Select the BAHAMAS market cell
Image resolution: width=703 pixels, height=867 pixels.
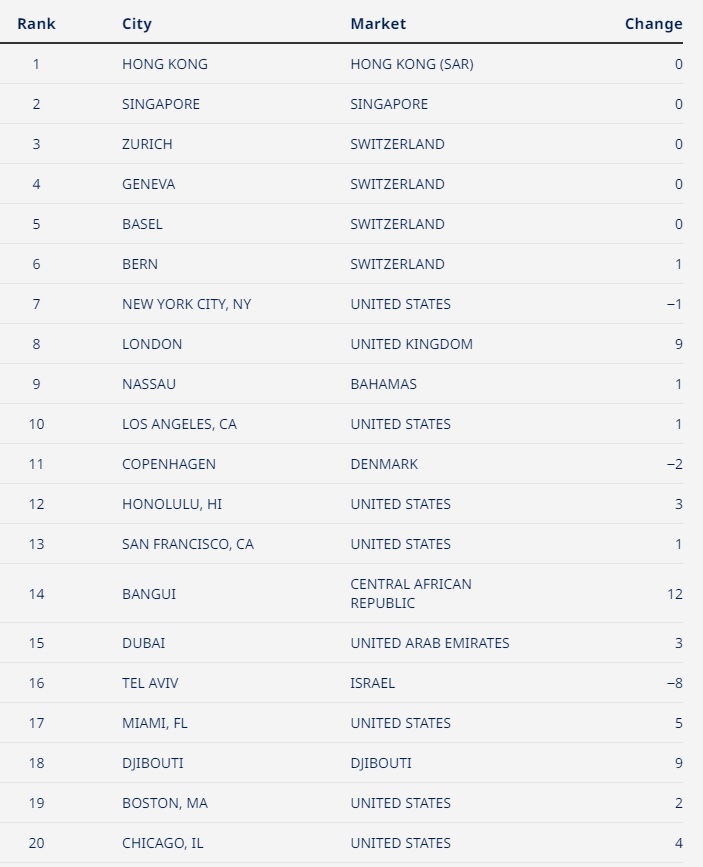[x=383, y=384]
